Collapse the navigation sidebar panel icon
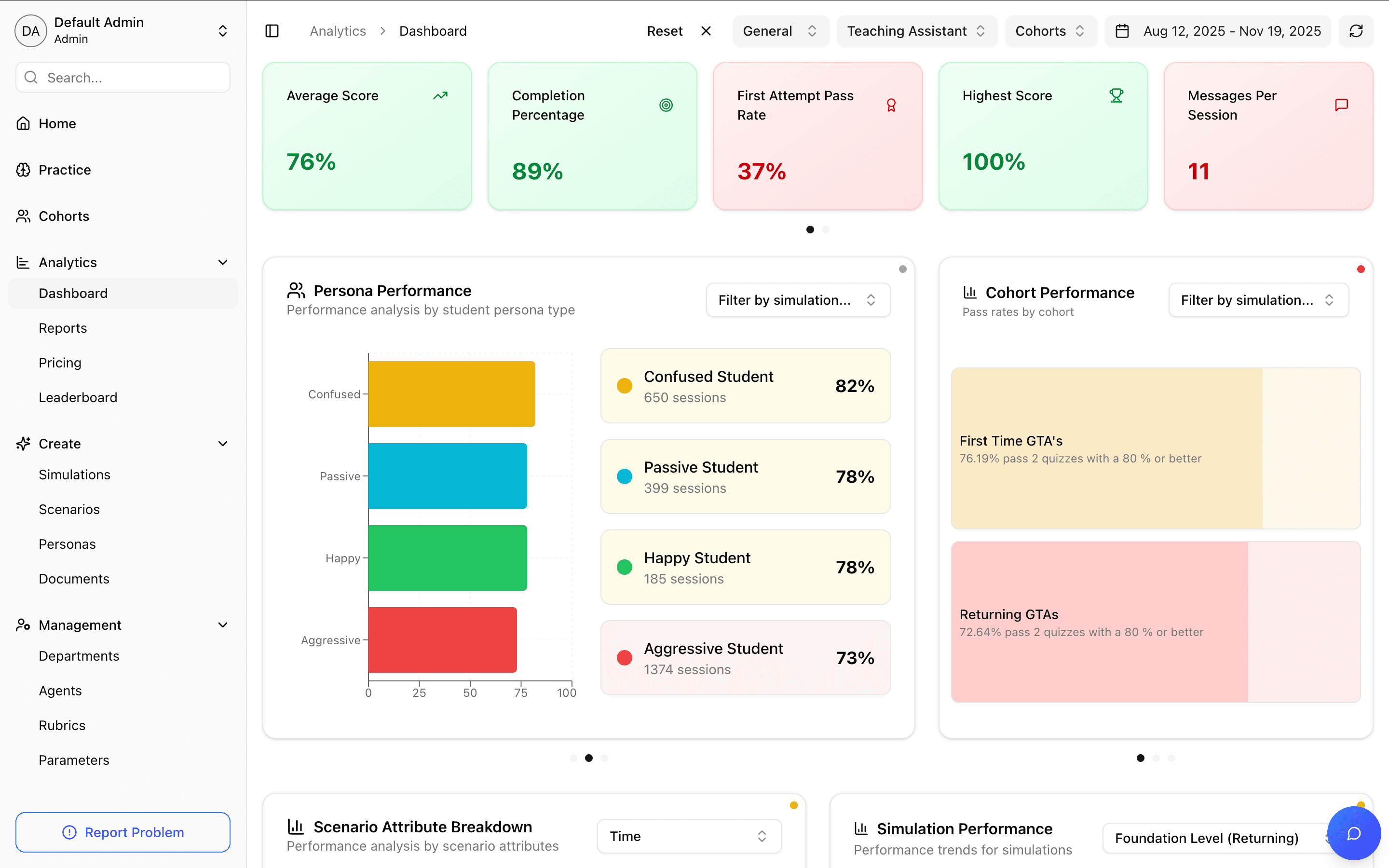 (x=272, y=31)
